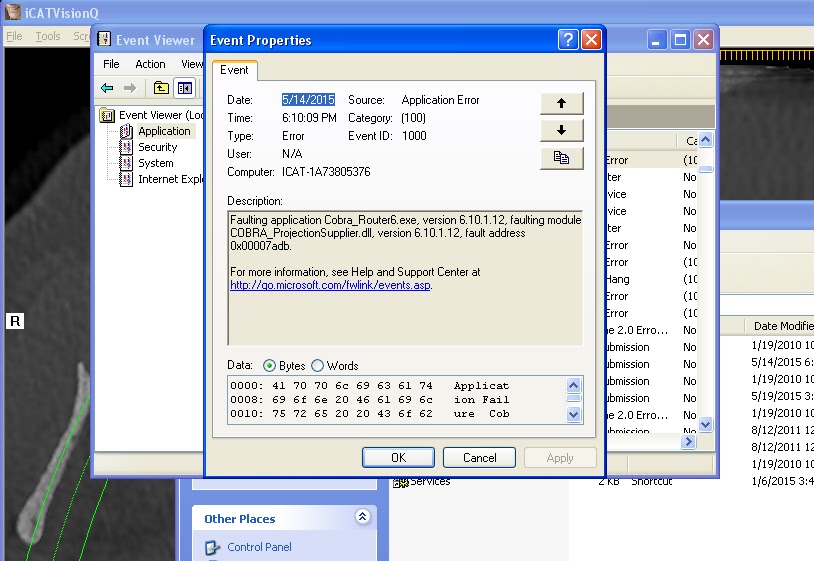Click the Internet Explorer log icon in tree

(x=126, y=179)
